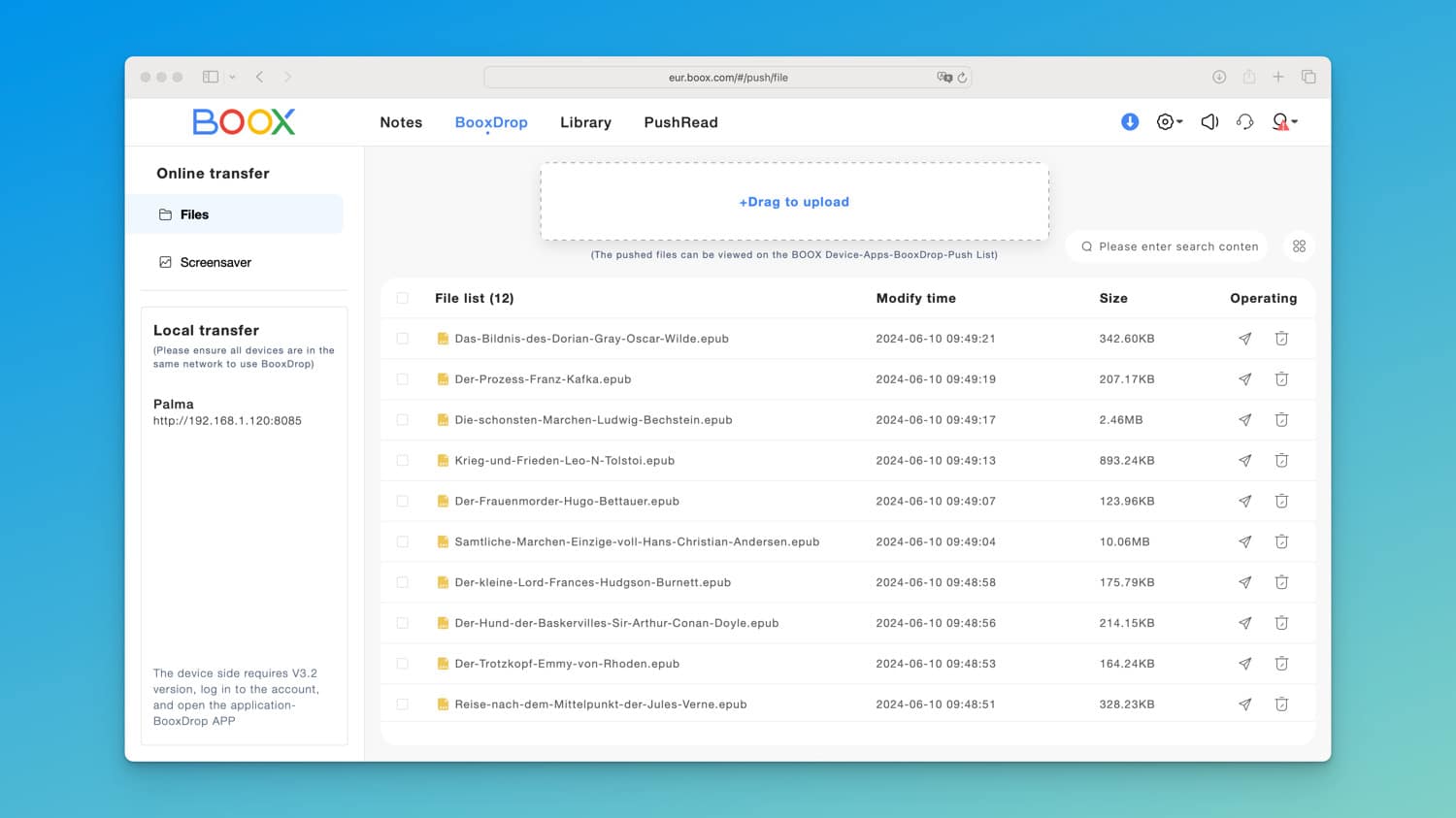Screen dimensions: 1456x818
Task: Click the file search input field
Action: pos(1177,246)
